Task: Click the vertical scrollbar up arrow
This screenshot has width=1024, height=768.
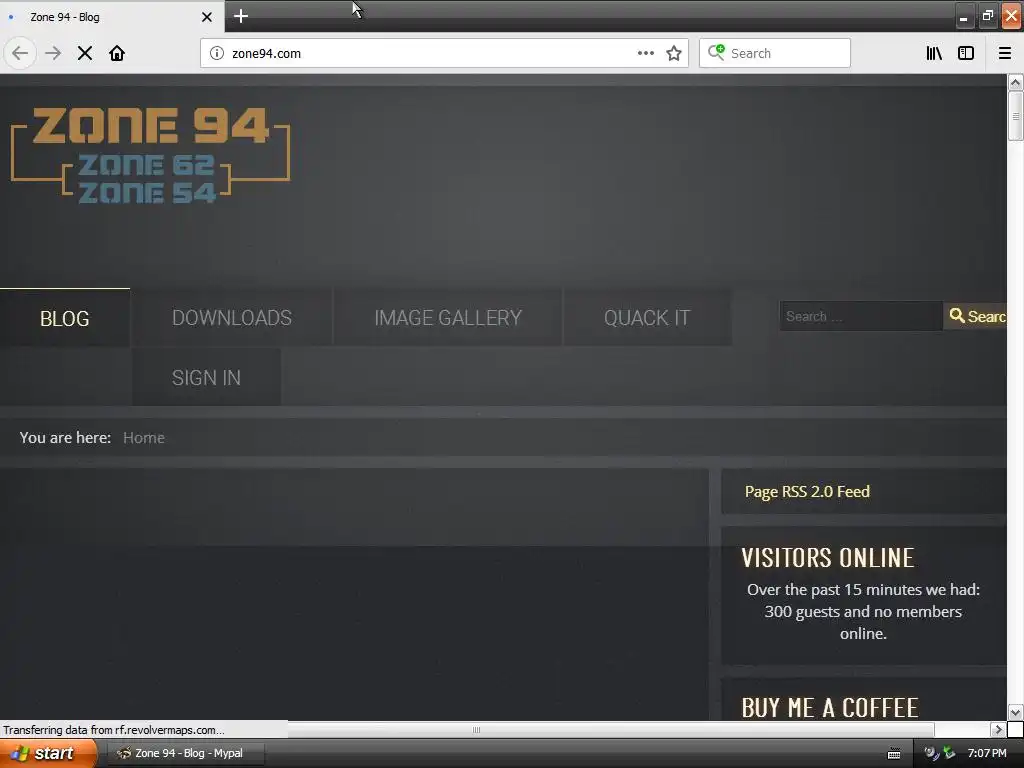Action: [x=1015, y=82]
